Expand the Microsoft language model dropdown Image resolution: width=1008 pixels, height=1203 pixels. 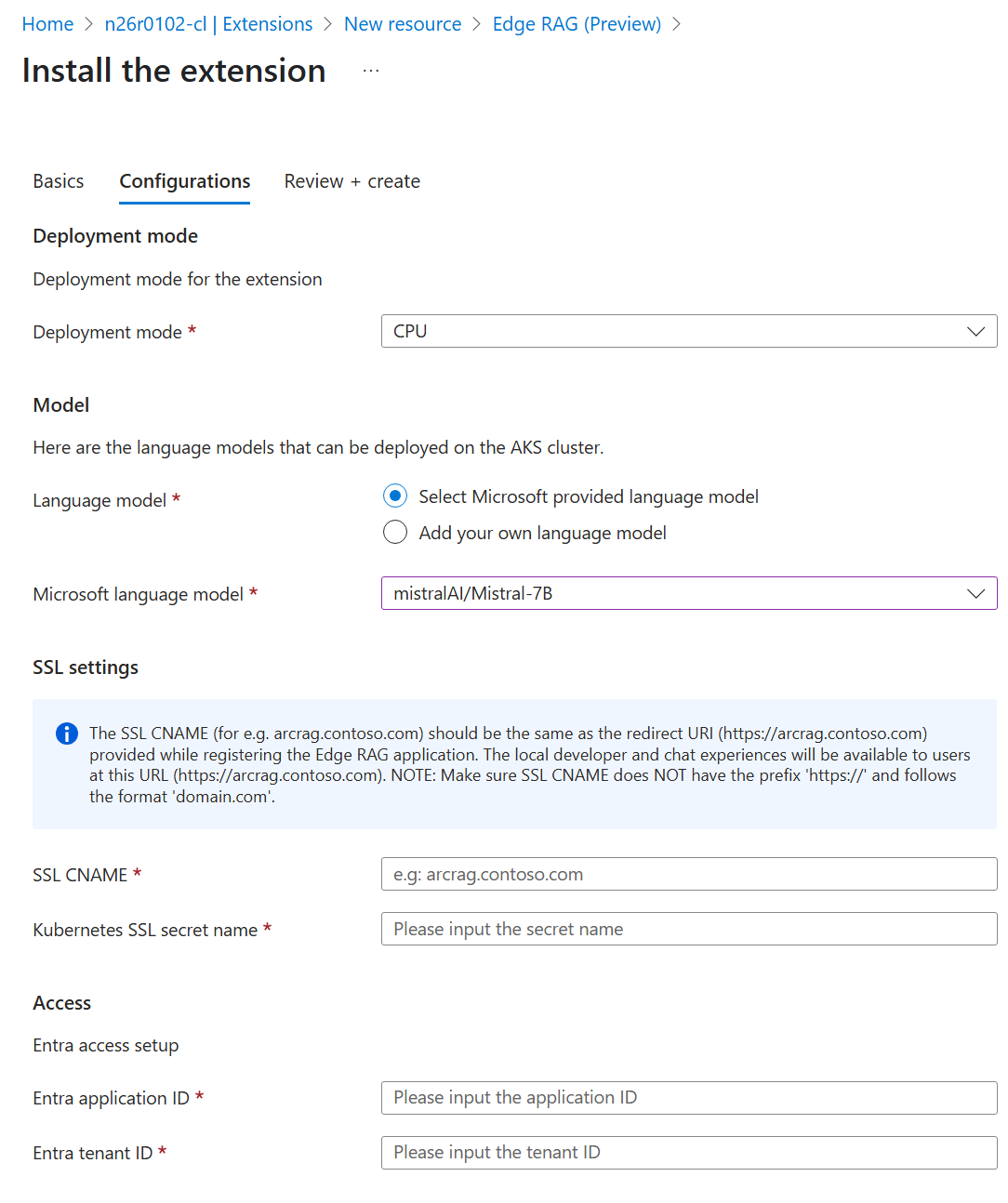point(975,594)
